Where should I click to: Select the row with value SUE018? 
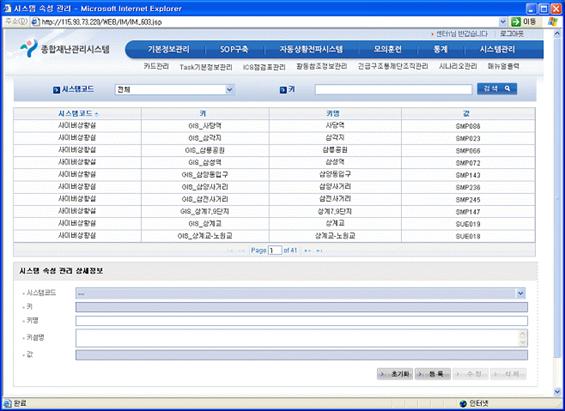pyautogui.click(x=275, y=236)
